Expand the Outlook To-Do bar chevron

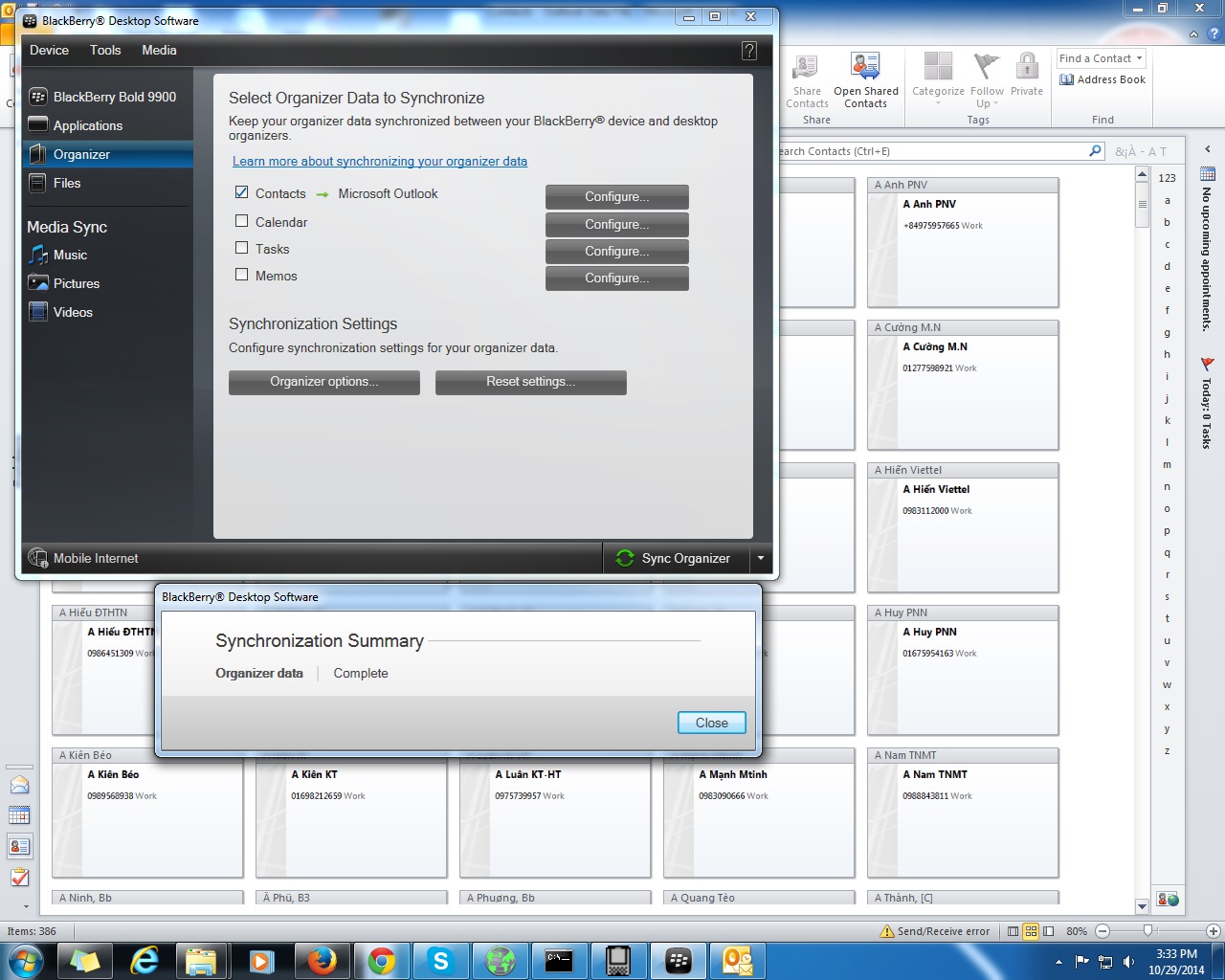[1207, 149]
